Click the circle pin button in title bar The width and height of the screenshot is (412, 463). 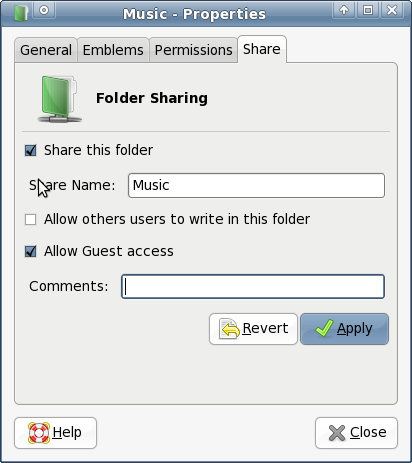point(44,10)
